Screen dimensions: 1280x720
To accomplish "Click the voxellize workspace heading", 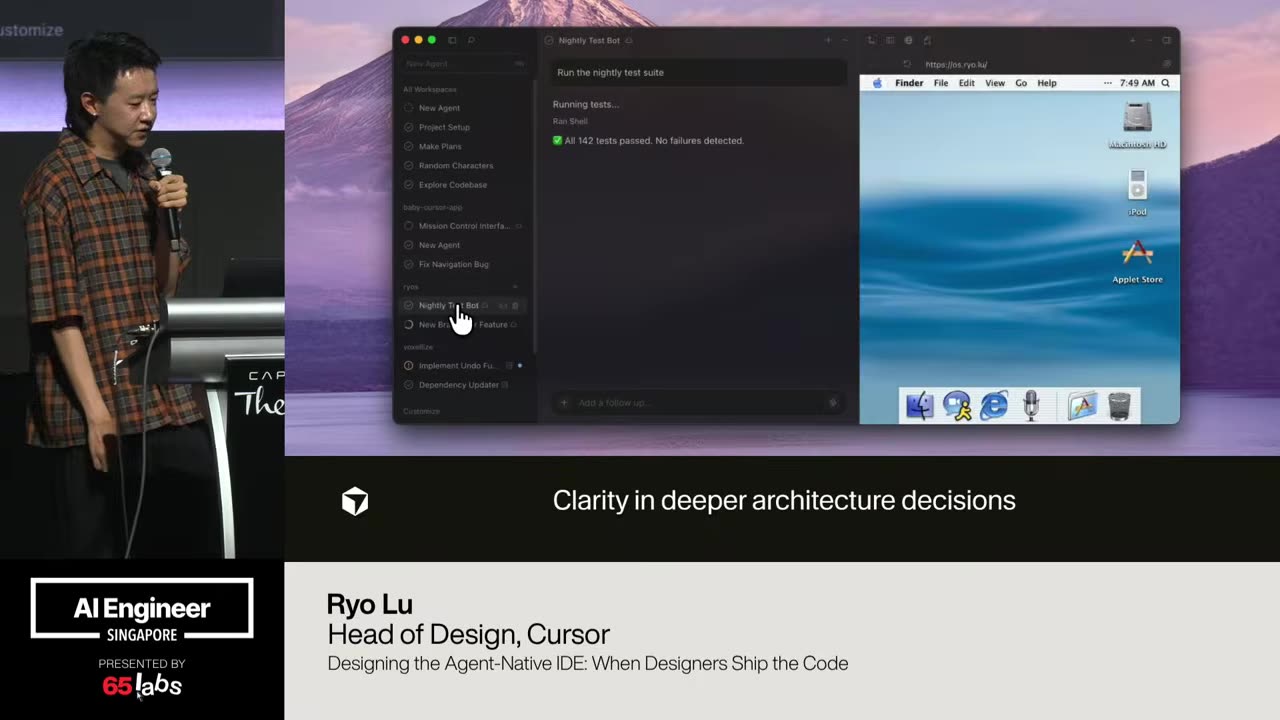I will coord(418,347).
